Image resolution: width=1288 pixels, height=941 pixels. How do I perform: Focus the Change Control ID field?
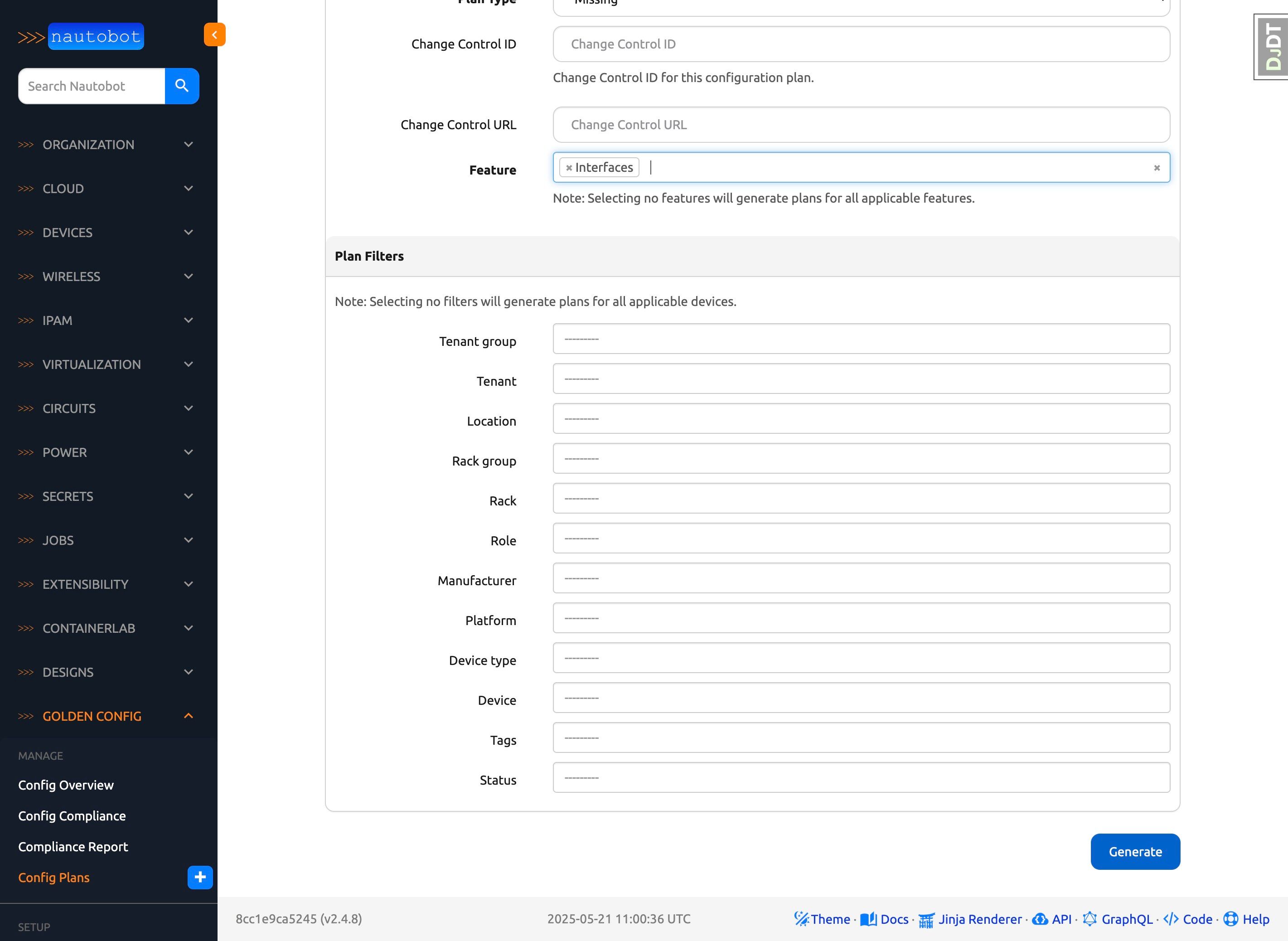click(861, 44)
